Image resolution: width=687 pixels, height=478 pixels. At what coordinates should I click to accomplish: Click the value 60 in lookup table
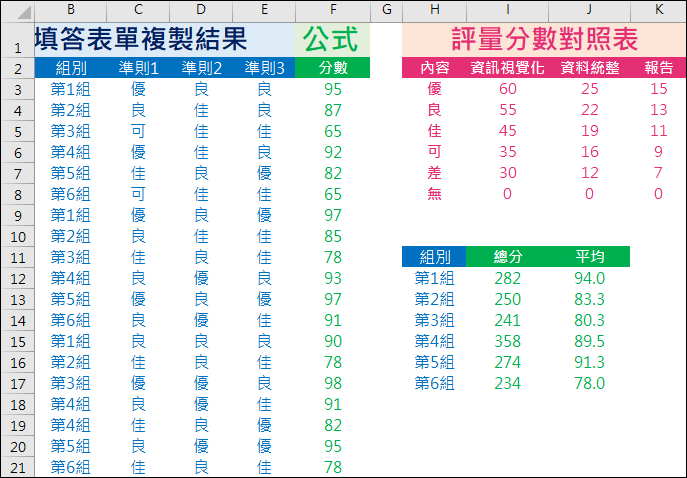(x=507, y=89)
